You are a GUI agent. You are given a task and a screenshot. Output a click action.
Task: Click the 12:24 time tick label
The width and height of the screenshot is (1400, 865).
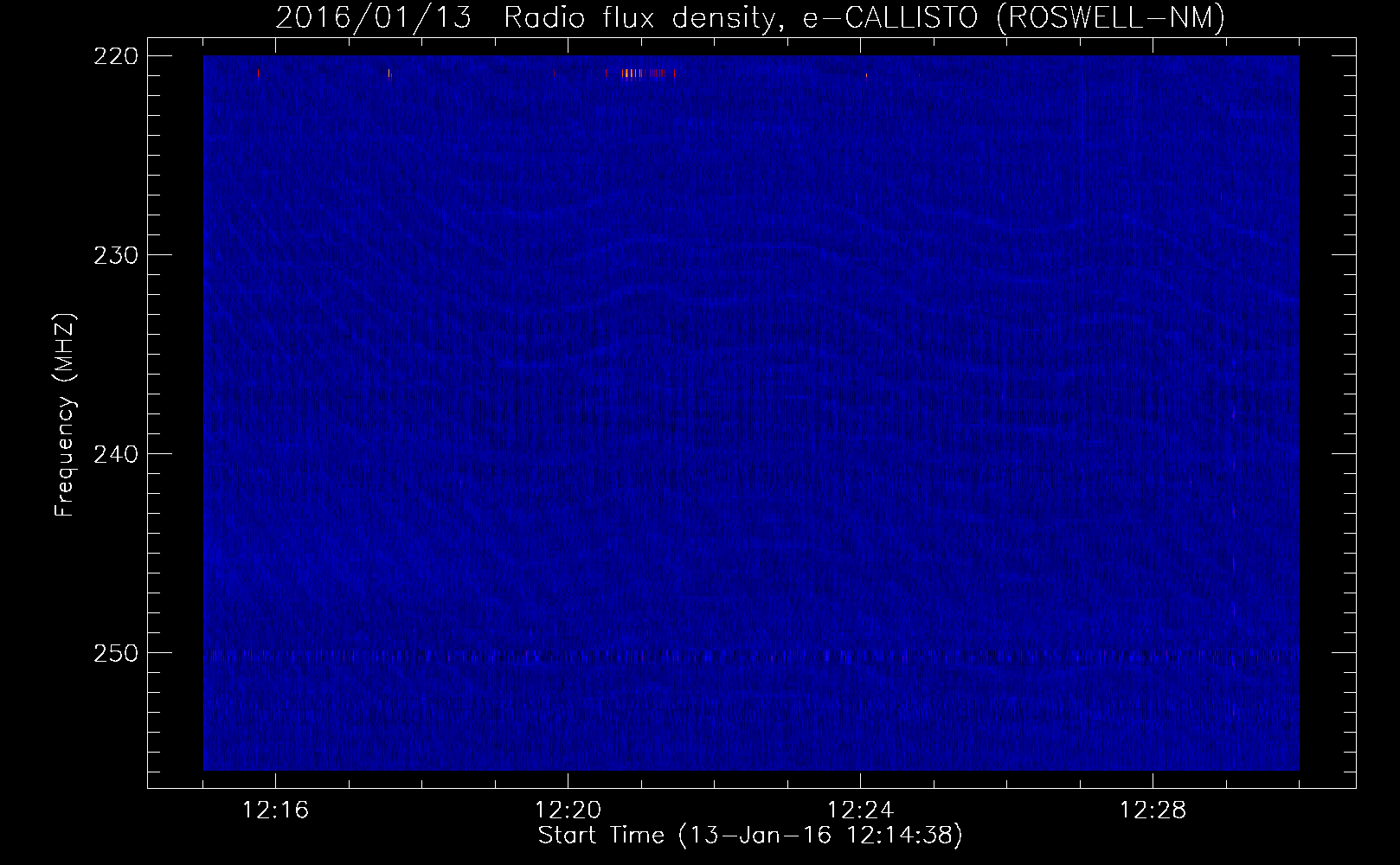860,811
